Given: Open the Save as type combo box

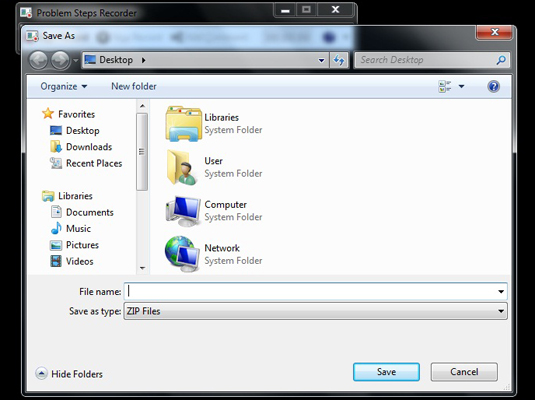Looking at the screenshot, I should point(316,311).
